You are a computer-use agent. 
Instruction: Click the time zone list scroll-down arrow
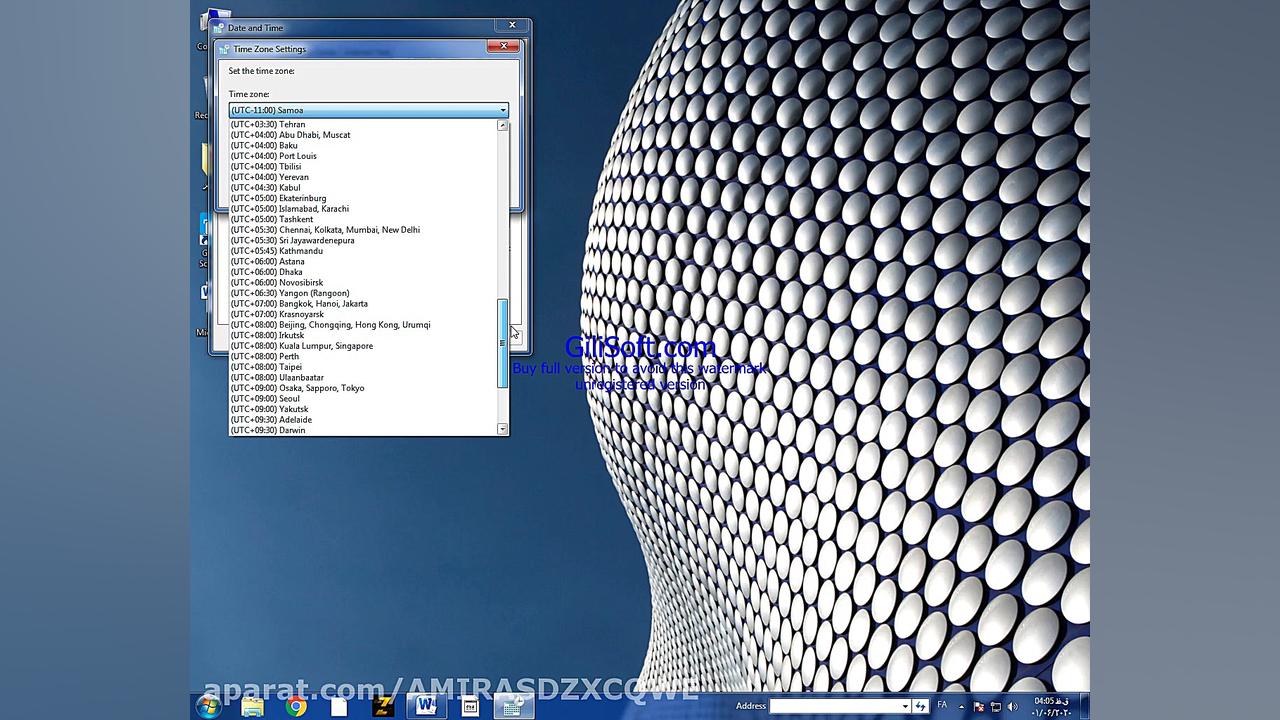[x=503, y=429]
